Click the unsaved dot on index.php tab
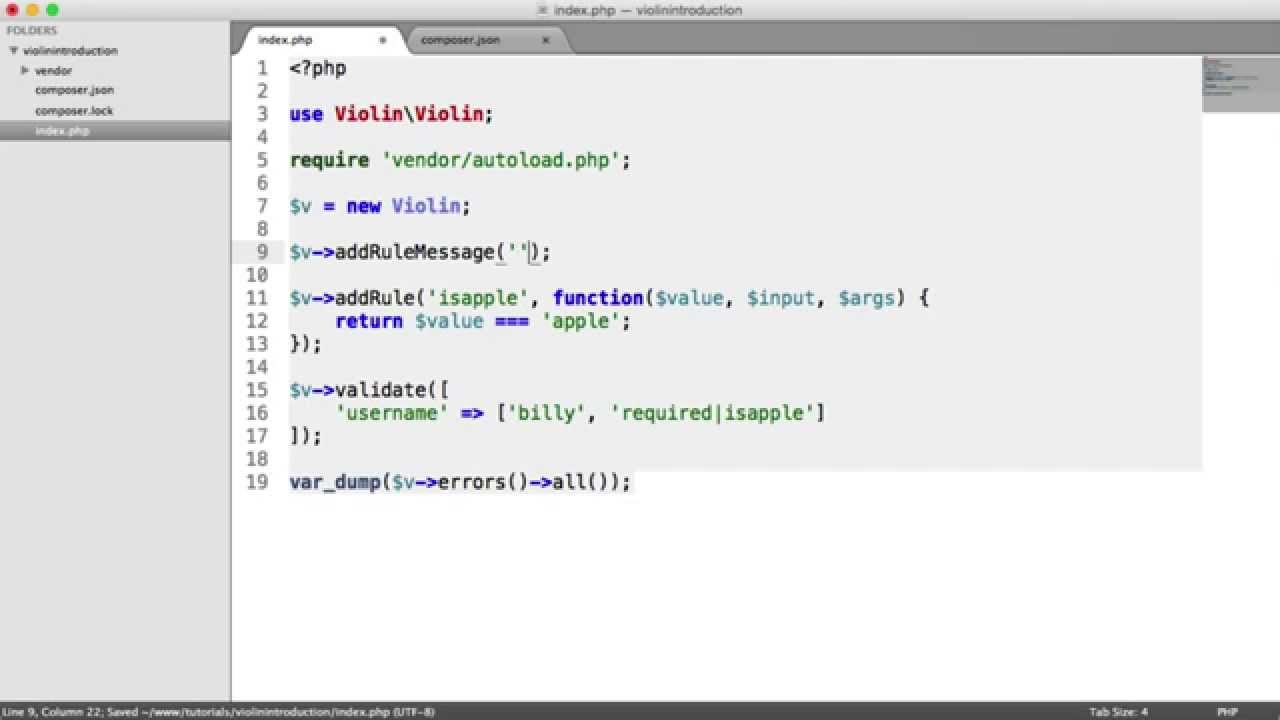The height and width of the screenshot is (720, 1280). [x=382, y=40]
